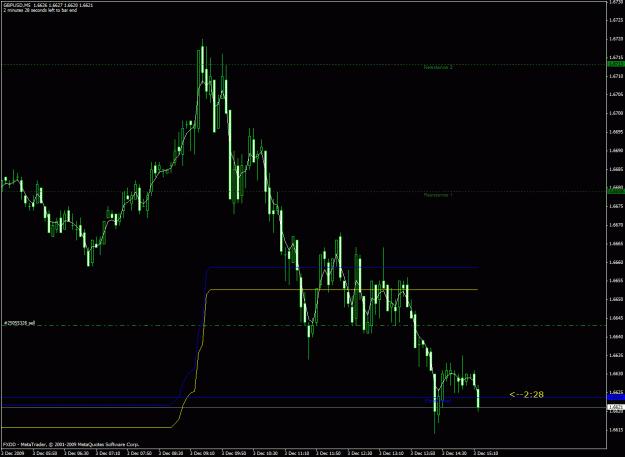Screen dimensions: 625x457
Task: Click the '3 Dec 11:50' time axis label
Action: (x=329, y=453)
